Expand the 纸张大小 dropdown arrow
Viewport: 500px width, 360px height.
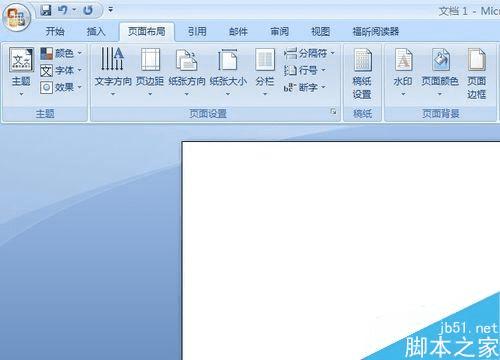[x=228, y=94]
